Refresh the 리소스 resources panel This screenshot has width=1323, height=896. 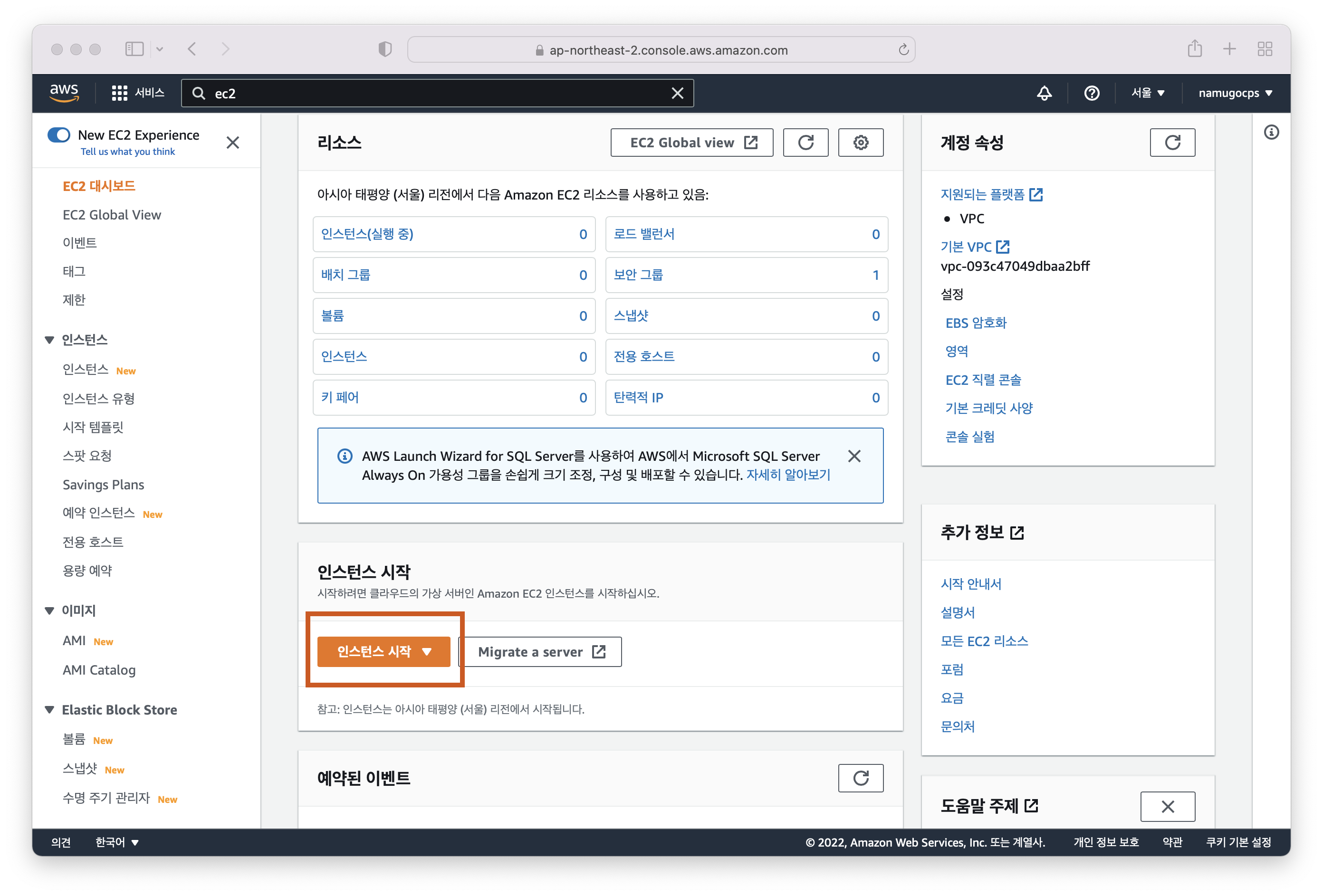805,143
